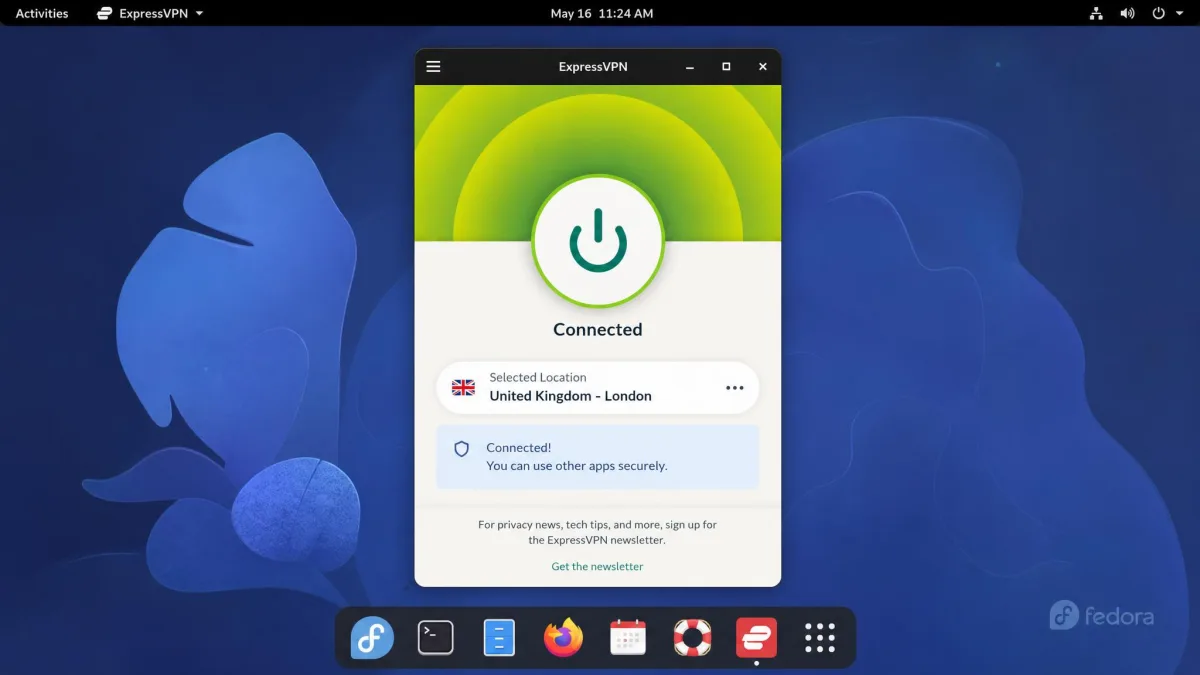The width and height of the screenshot is (1200, 675).
Task: Toggle the VPN power button
Action: pyautogui.click(x=598, y=241)
